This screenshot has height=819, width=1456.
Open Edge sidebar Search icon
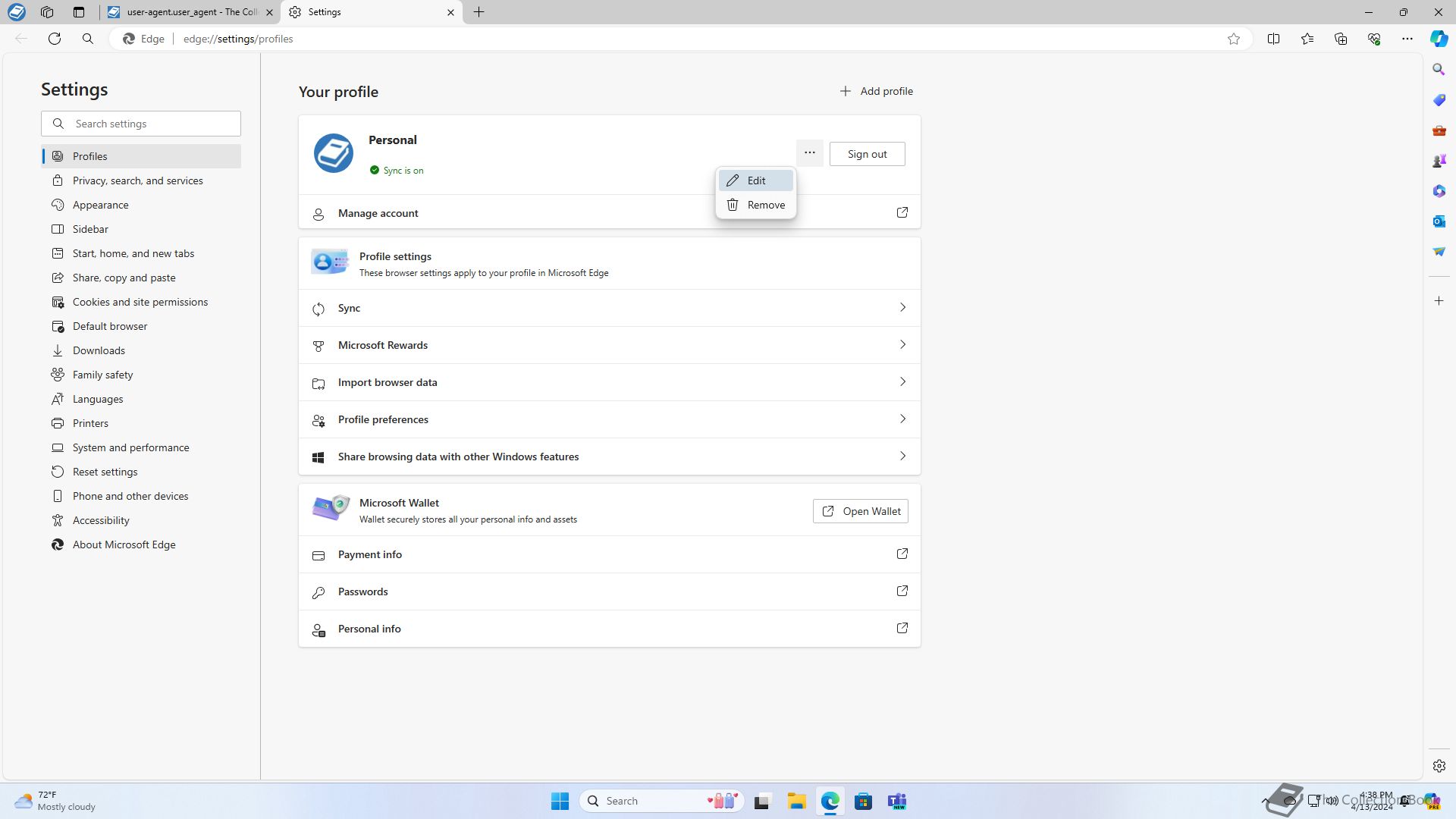coord(1439,70)
